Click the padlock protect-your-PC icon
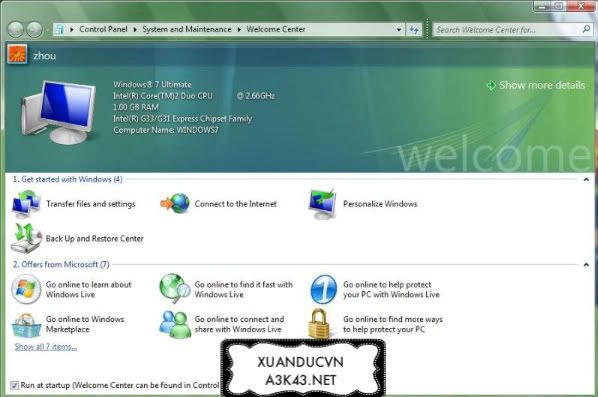The width and height of the screenshot is (598, 397). (x=319, y=324)
